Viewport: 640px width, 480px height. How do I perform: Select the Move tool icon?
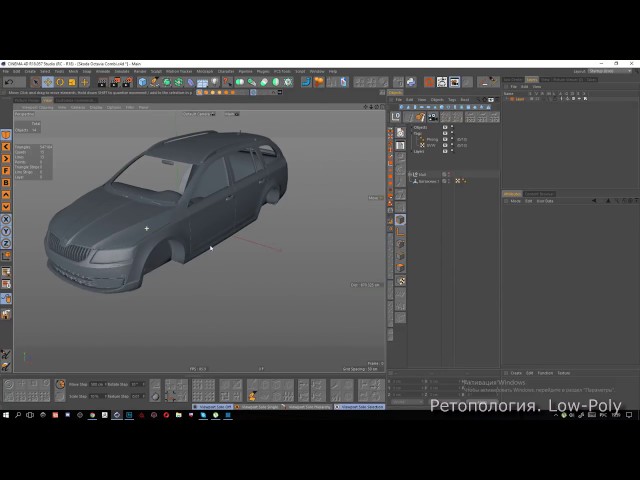pos(49,82)
